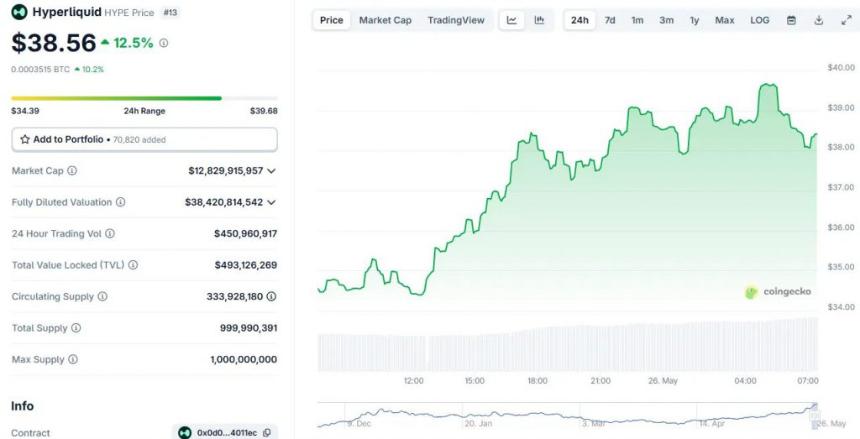Expand the Market Cap value chevron
The height and width of the screenshot is (439, 860).
click(x=272, y=171)
